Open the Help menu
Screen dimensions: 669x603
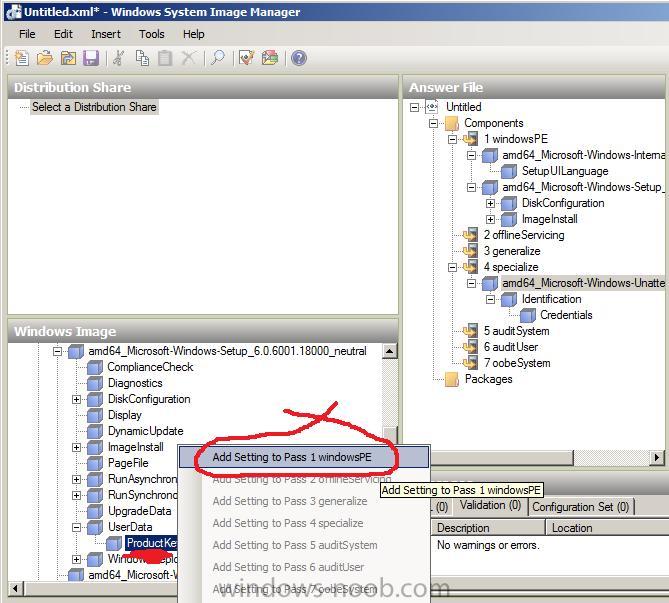point(194,34)
